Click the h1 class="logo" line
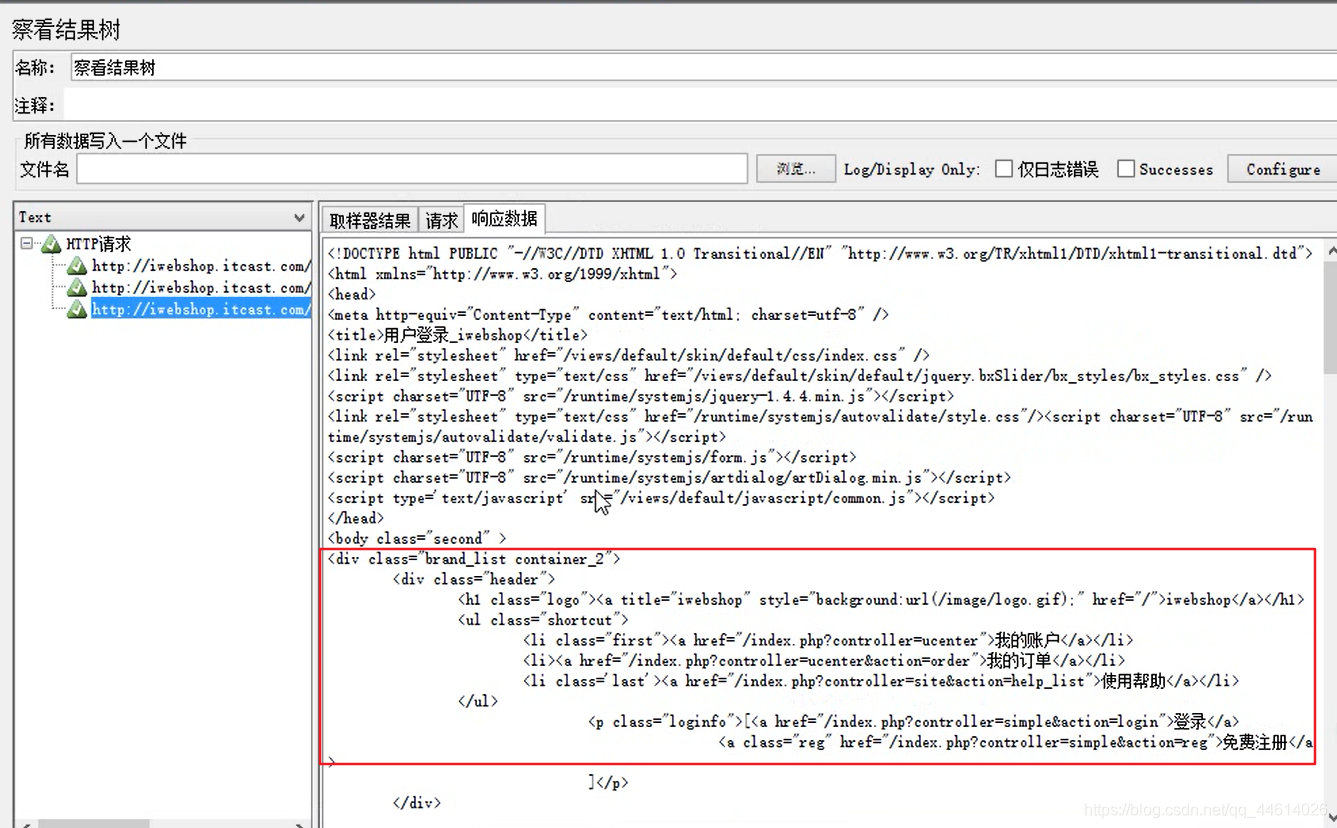 (x=882, y=599)
